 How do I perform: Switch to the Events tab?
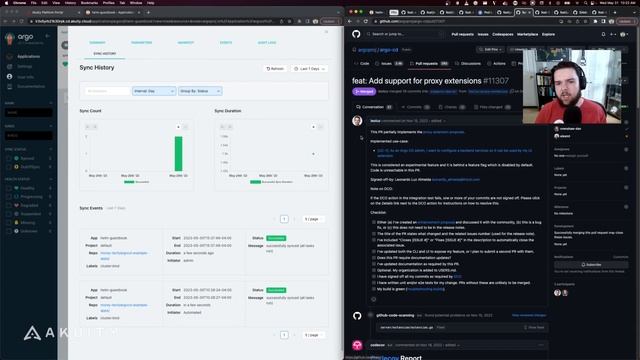226,42
